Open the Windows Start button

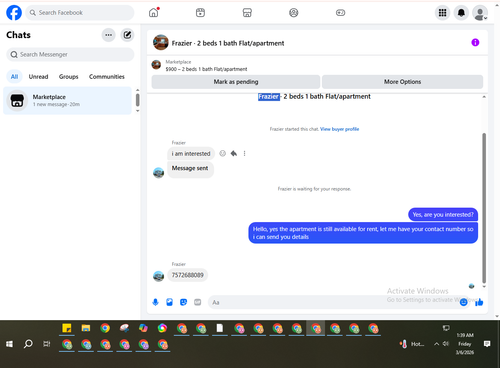[9, 344]
